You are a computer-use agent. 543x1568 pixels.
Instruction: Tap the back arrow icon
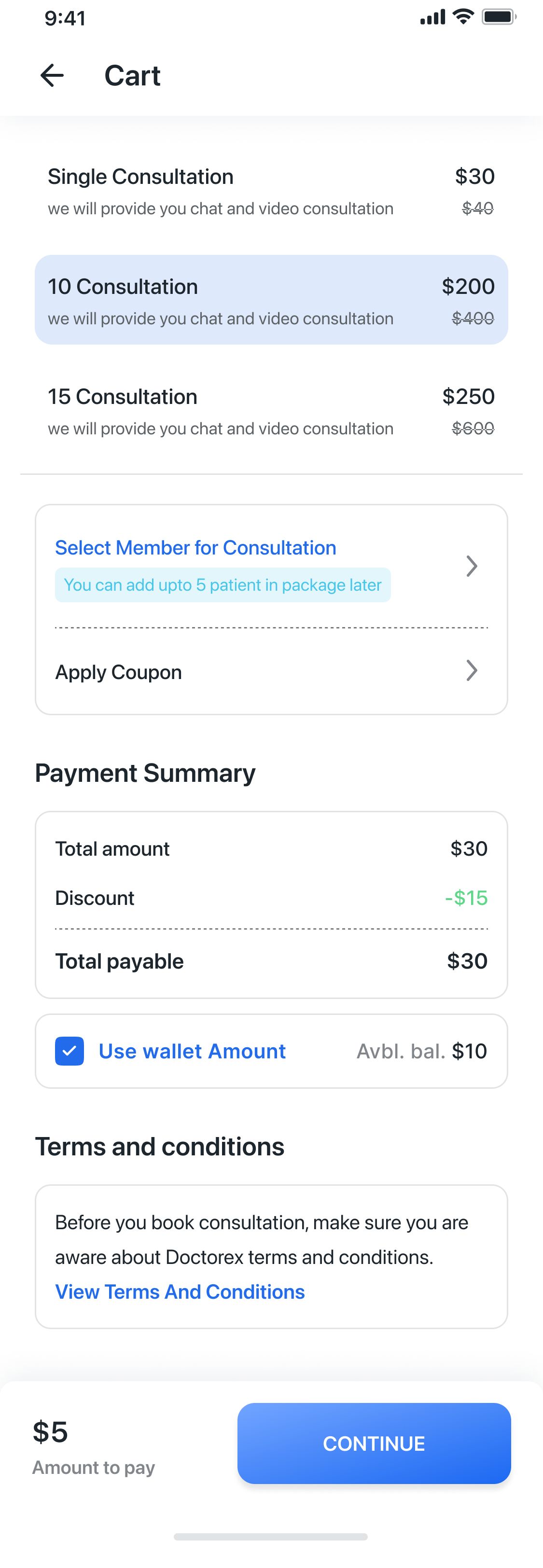click(x=52, y=75)
